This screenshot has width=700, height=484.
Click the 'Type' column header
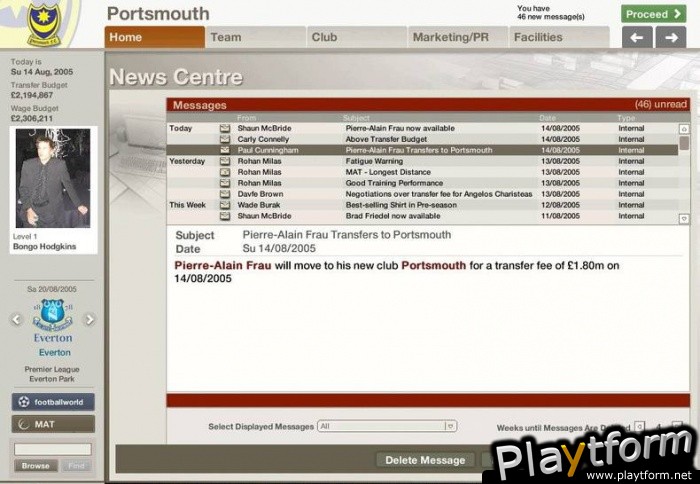(626, 118)
